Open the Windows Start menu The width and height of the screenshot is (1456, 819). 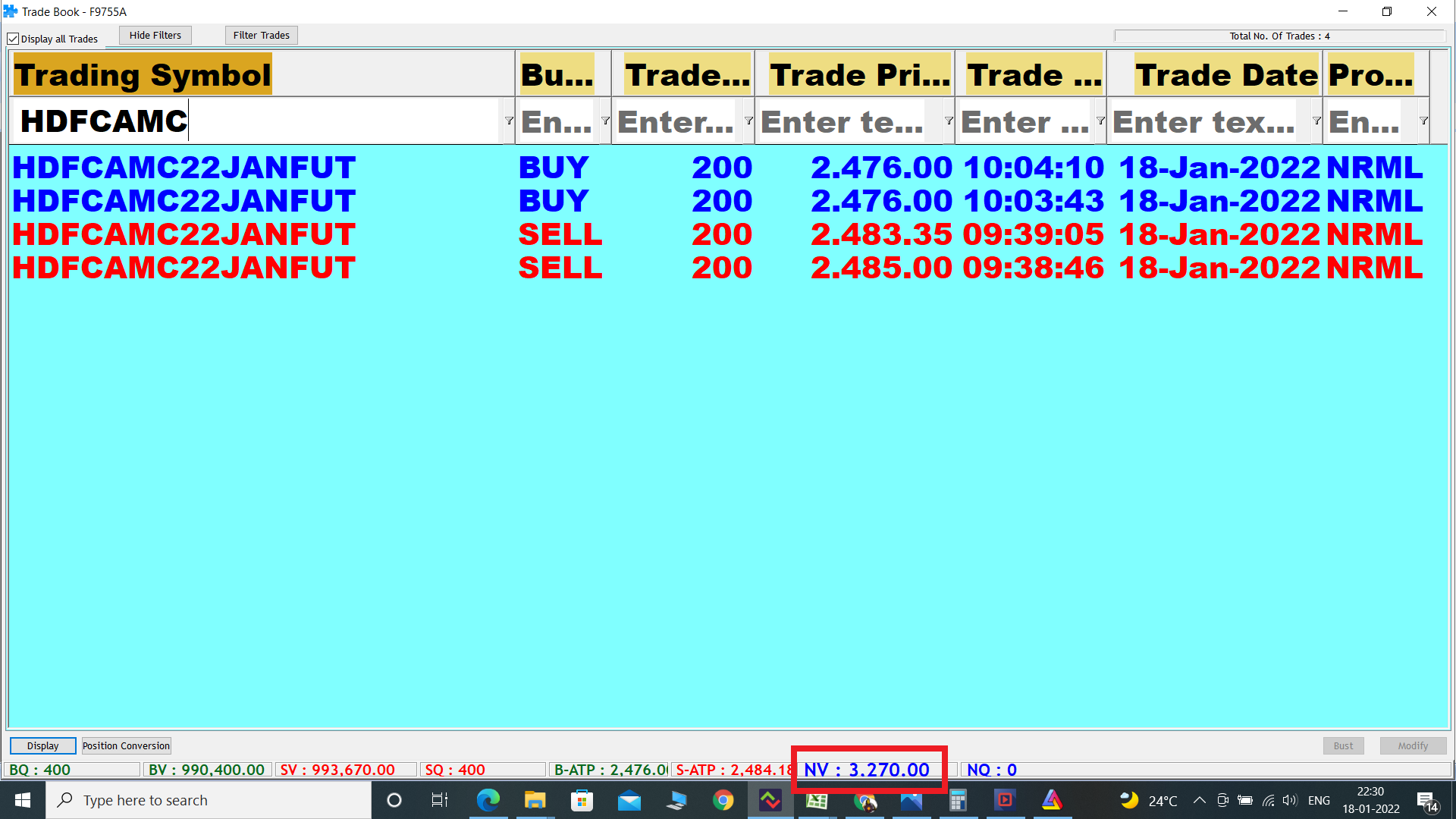[23, 800]
